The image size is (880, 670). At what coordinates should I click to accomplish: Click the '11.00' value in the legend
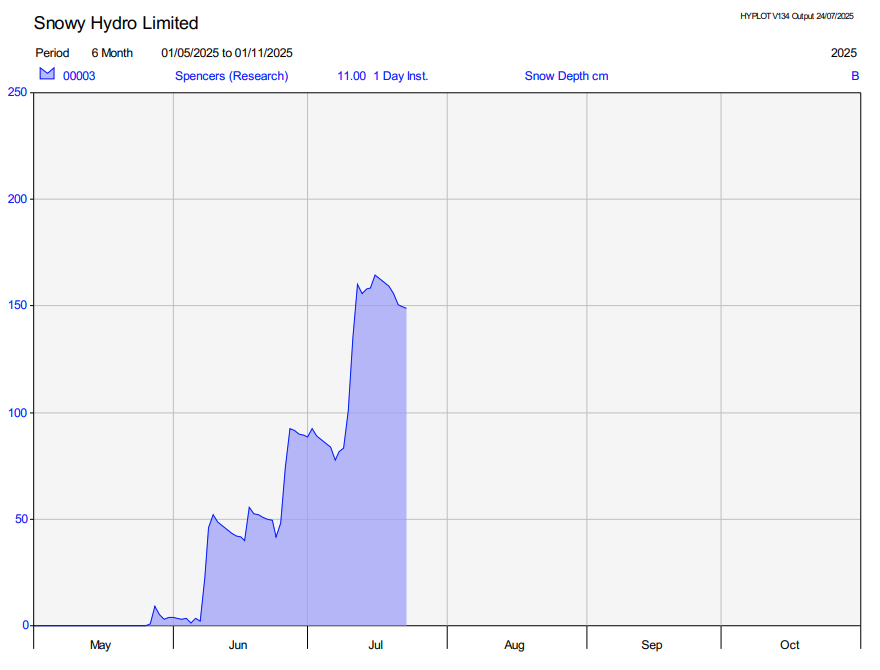[351, 76]
